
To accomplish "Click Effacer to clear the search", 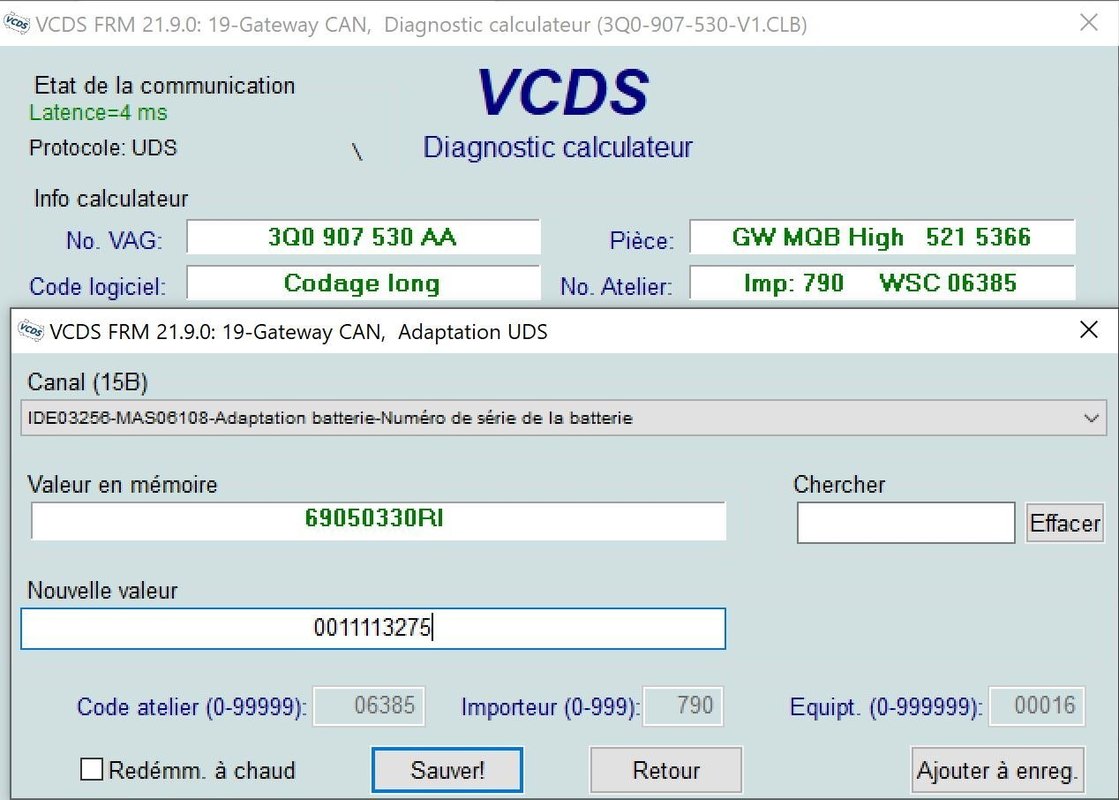I will (1064, 523).
